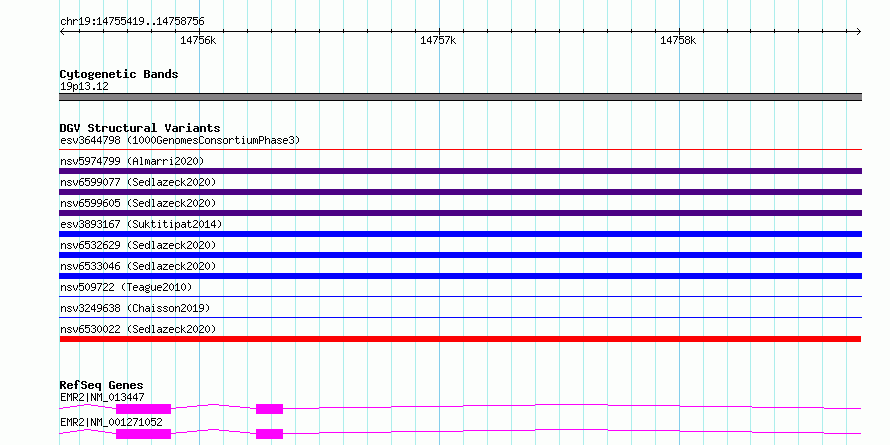Select the thin red line under esv3644798
Image resolution: width=890 pixels, height=445 pixels.
[460, 150]
